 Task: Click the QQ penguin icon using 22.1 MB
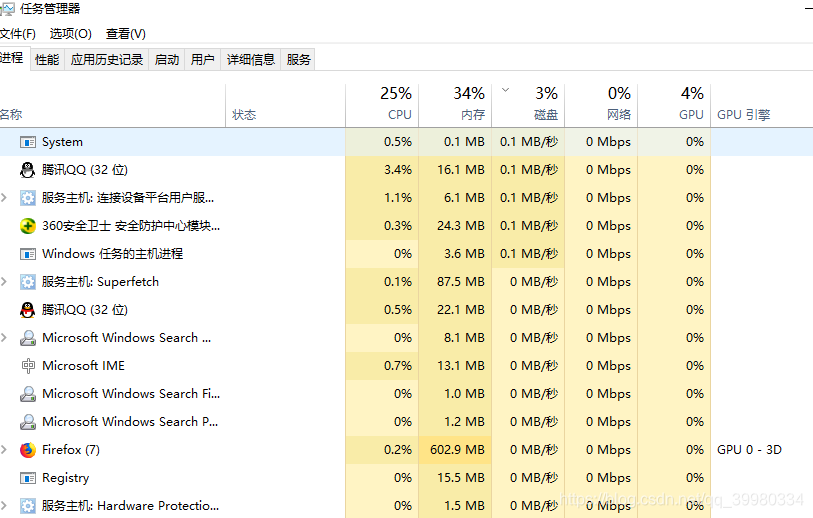coord(27,310)
